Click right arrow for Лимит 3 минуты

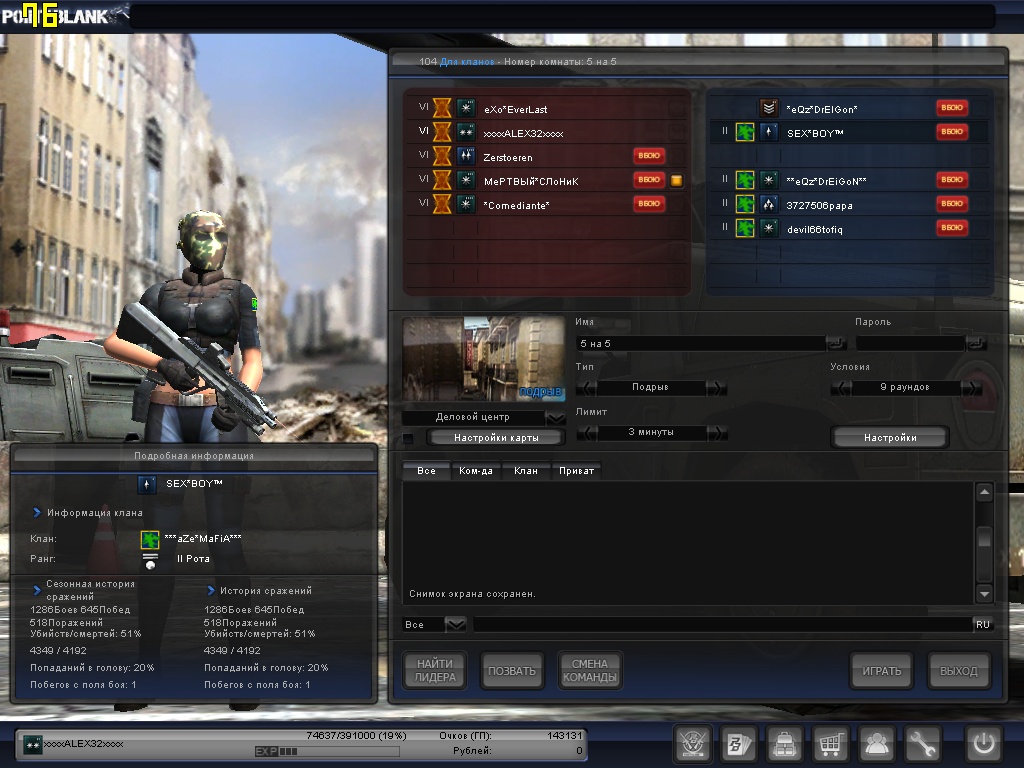(717, 432)
